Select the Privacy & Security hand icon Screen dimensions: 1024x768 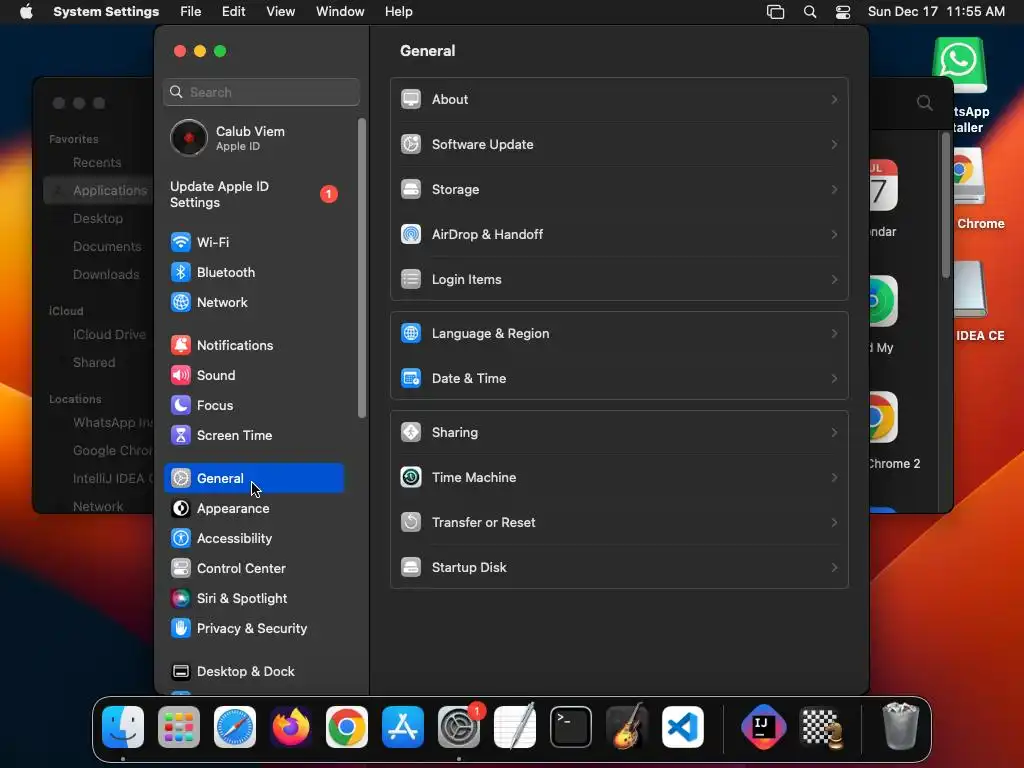click(181, 628)
